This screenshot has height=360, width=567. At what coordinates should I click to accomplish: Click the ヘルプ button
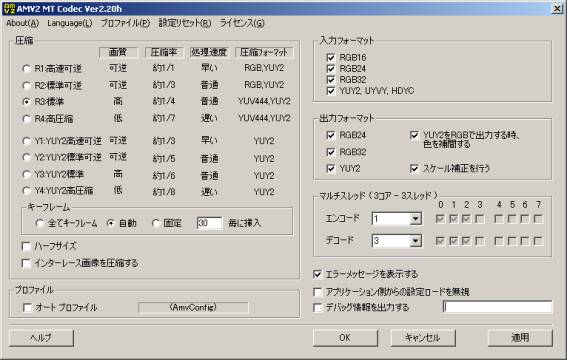pyautogui.click(x=41, y=338)
